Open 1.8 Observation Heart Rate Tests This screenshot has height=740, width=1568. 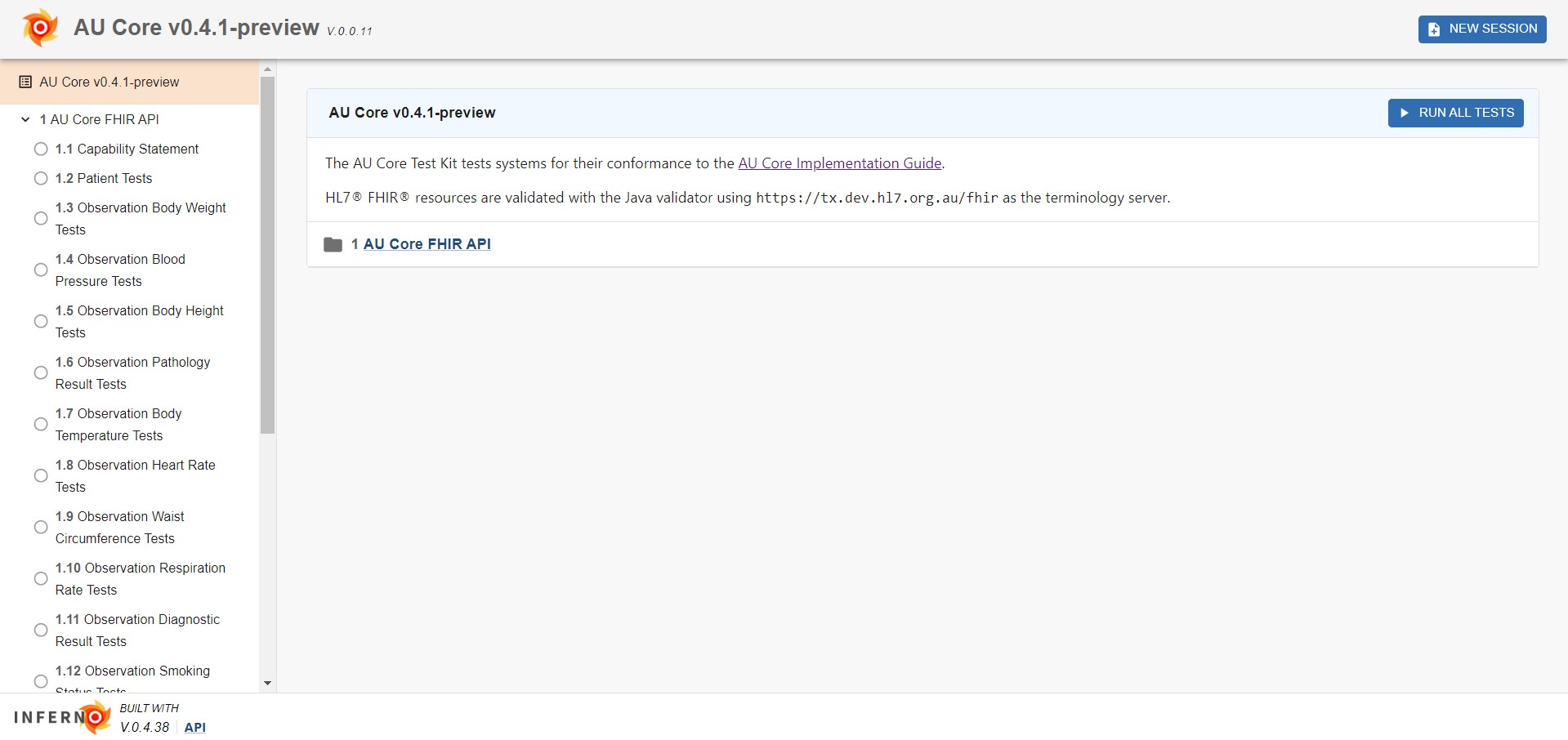click(136, 475)
